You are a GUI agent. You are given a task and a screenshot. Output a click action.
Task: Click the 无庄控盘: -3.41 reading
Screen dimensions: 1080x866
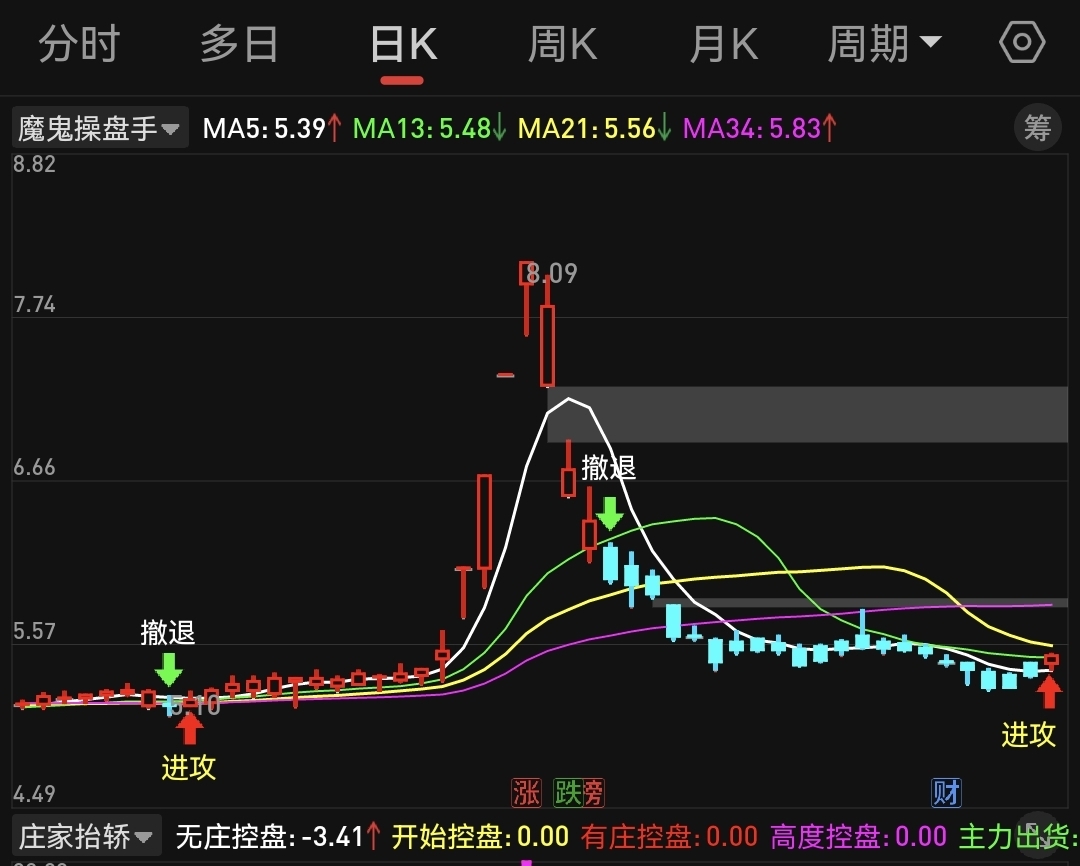pos(278,836)
